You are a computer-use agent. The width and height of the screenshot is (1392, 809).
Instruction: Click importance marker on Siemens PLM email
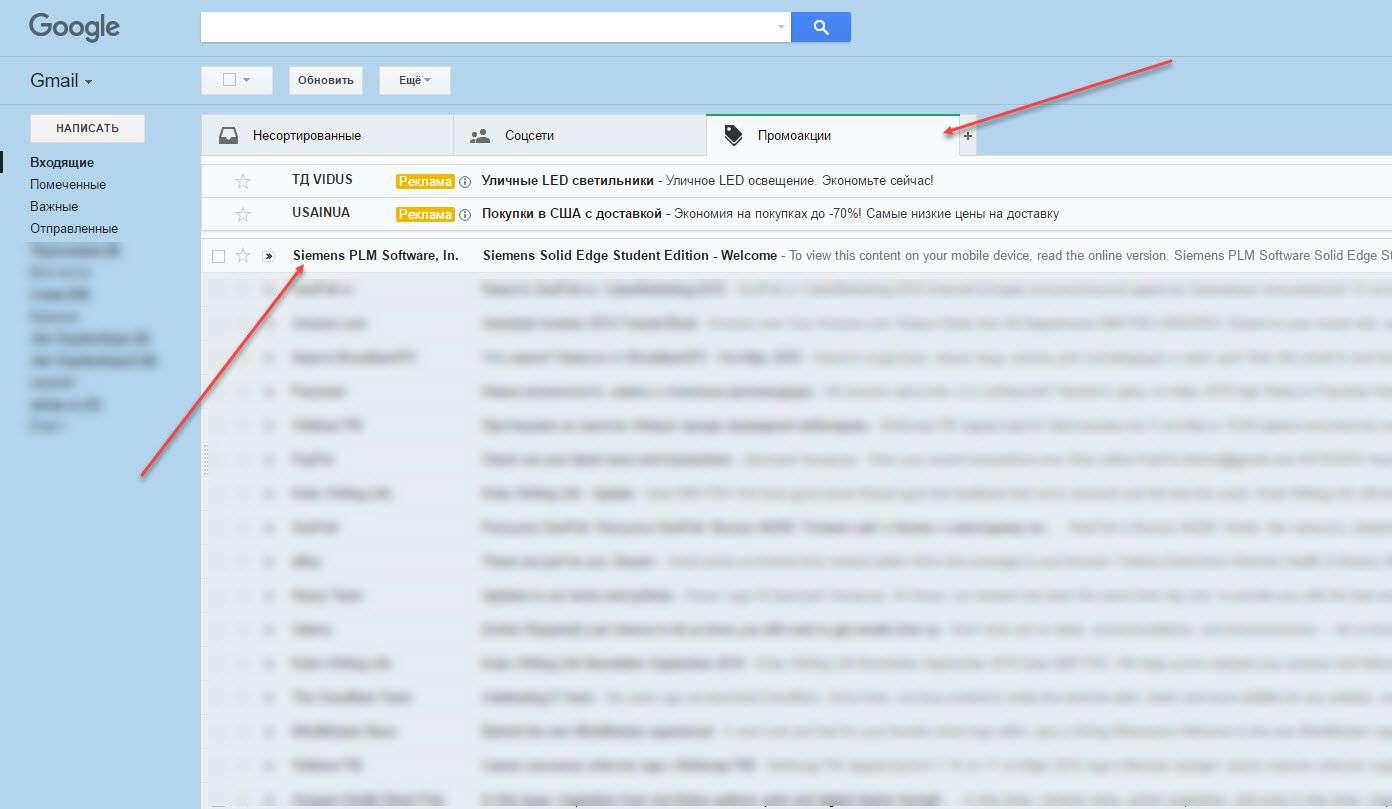[x=268, y=256]
